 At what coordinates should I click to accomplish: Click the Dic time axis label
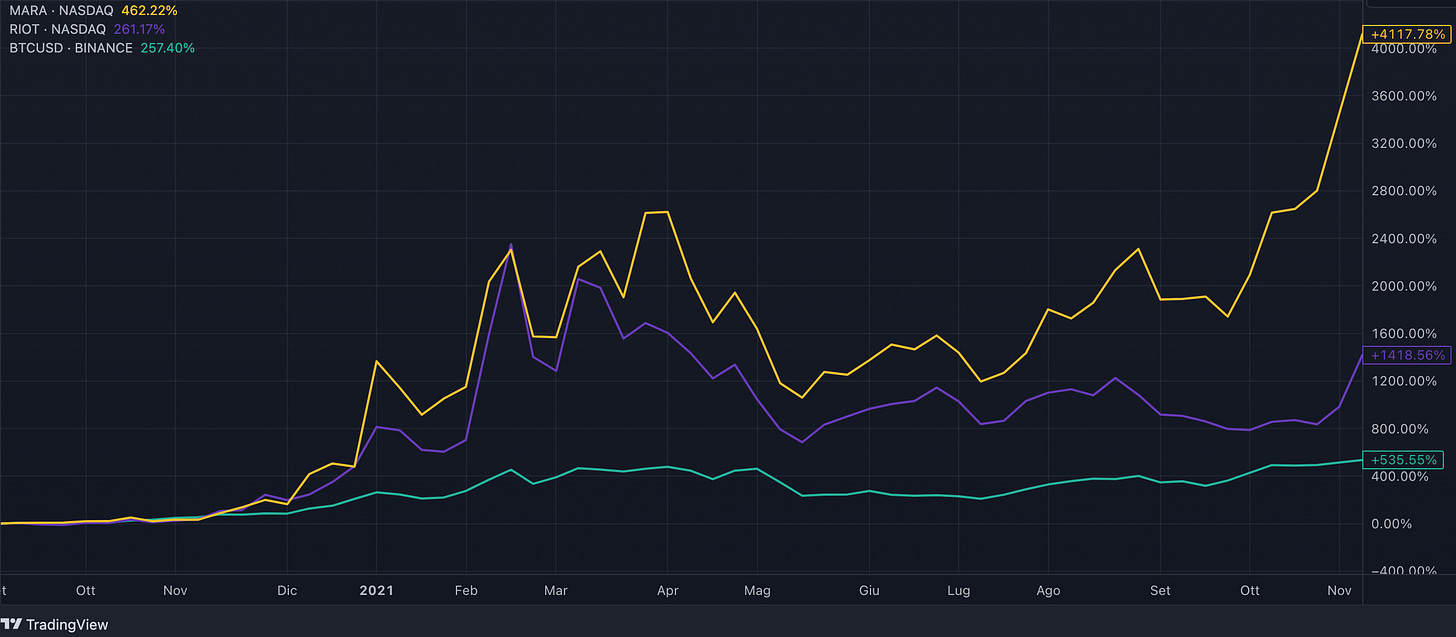click(x=288, y=591)
